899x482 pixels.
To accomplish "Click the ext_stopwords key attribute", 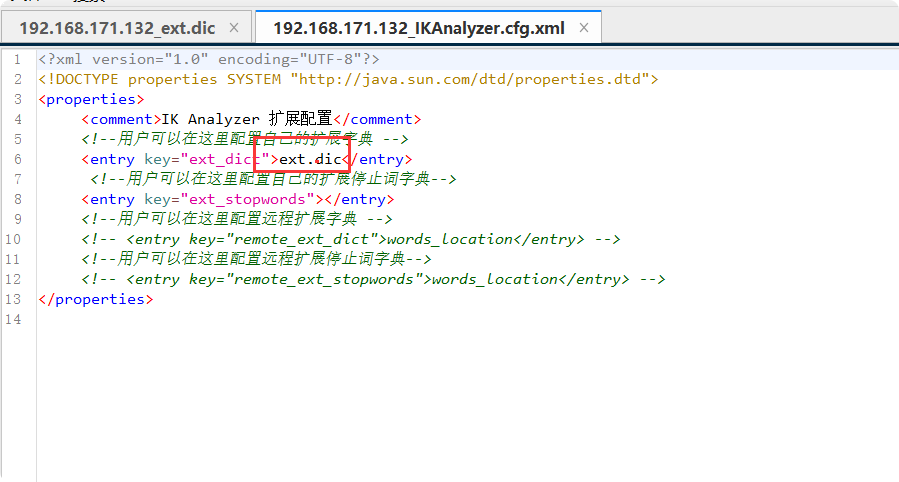I will [x=248, y=199].
